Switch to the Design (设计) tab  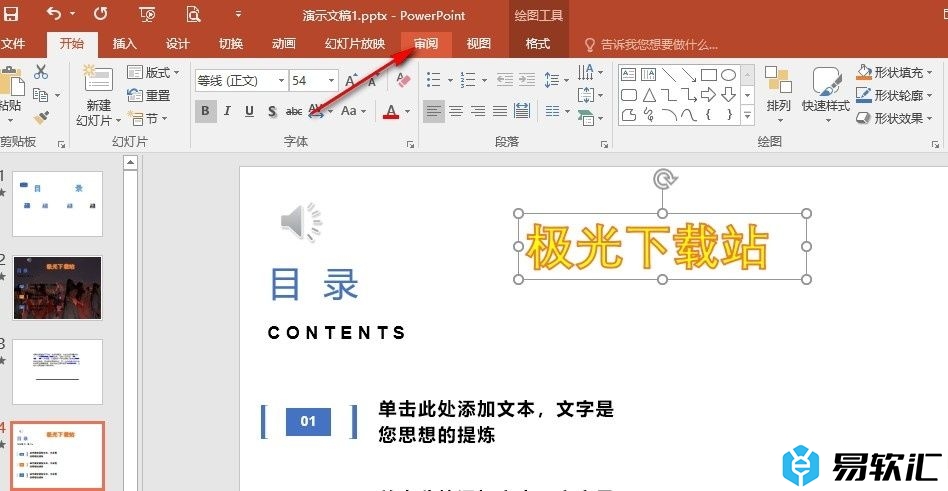pyautogui.click(x=177, y=44)
